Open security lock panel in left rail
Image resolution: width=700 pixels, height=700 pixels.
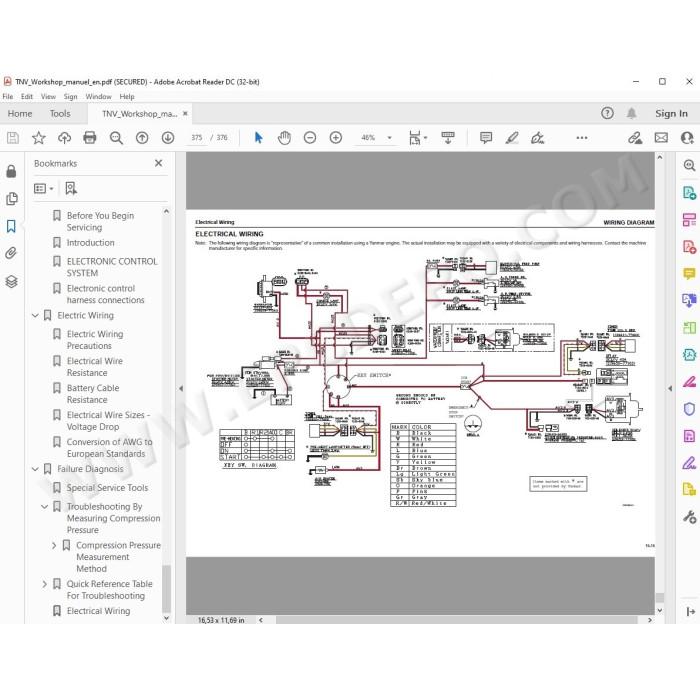[x=12, y=171]
